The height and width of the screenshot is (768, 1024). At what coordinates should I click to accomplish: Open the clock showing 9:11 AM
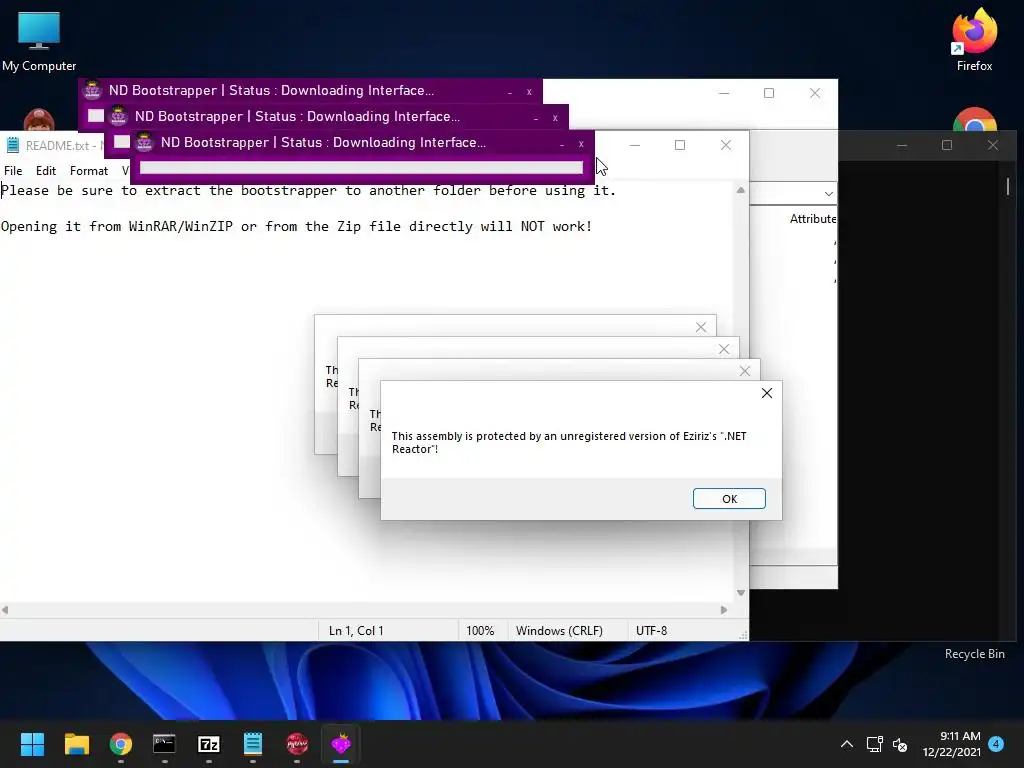952,744
